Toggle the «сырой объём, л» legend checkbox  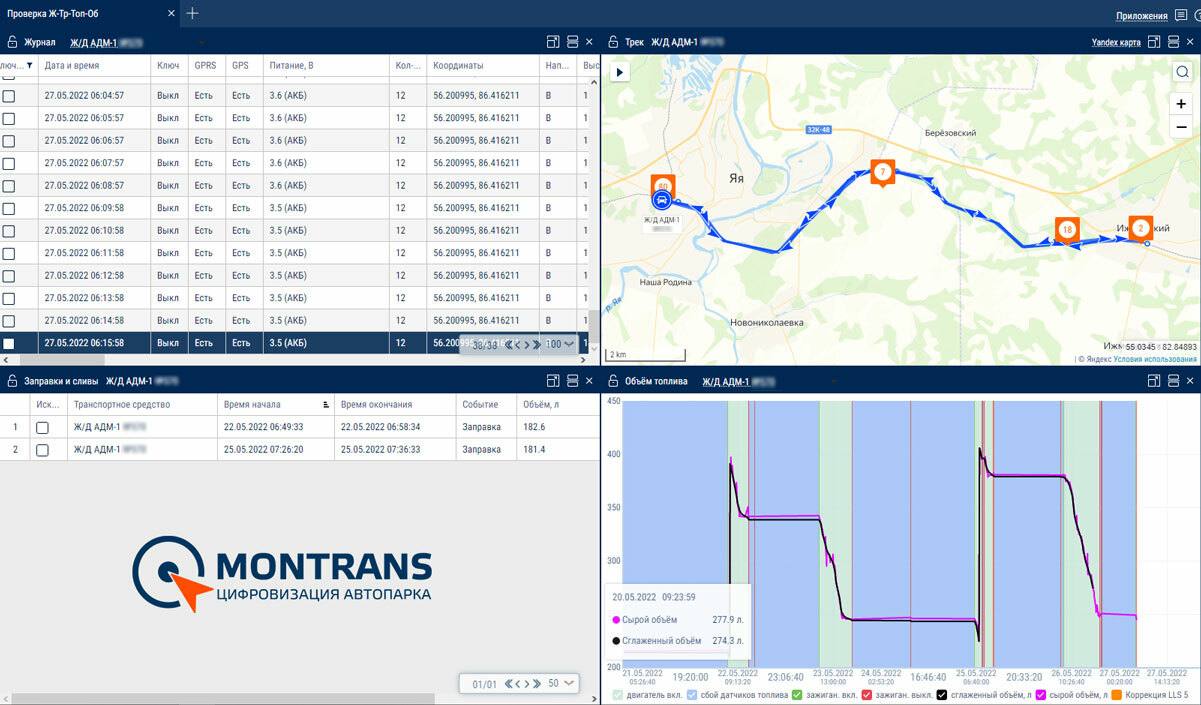[1040, 695]
